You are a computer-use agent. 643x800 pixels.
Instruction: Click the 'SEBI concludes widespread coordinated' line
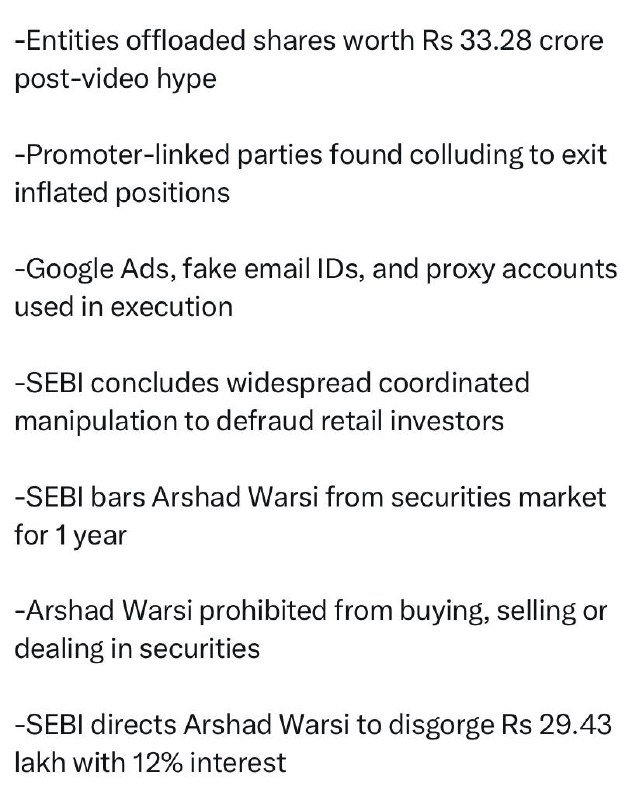(x=272, y=383)
